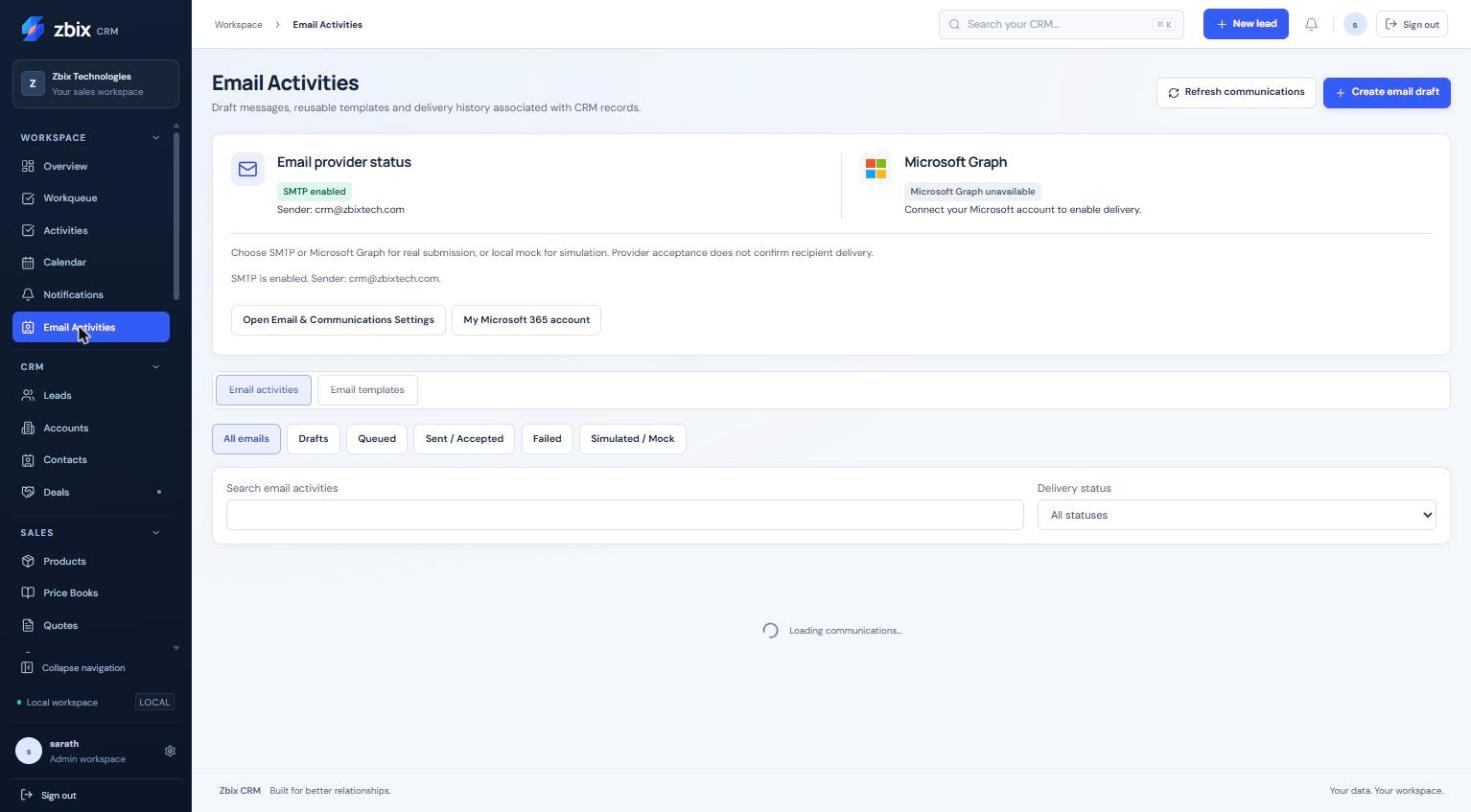The width and height of the screenshot is (1471, 812).
Task: Open the user avatar in top bar
Action: (1355, 24)
